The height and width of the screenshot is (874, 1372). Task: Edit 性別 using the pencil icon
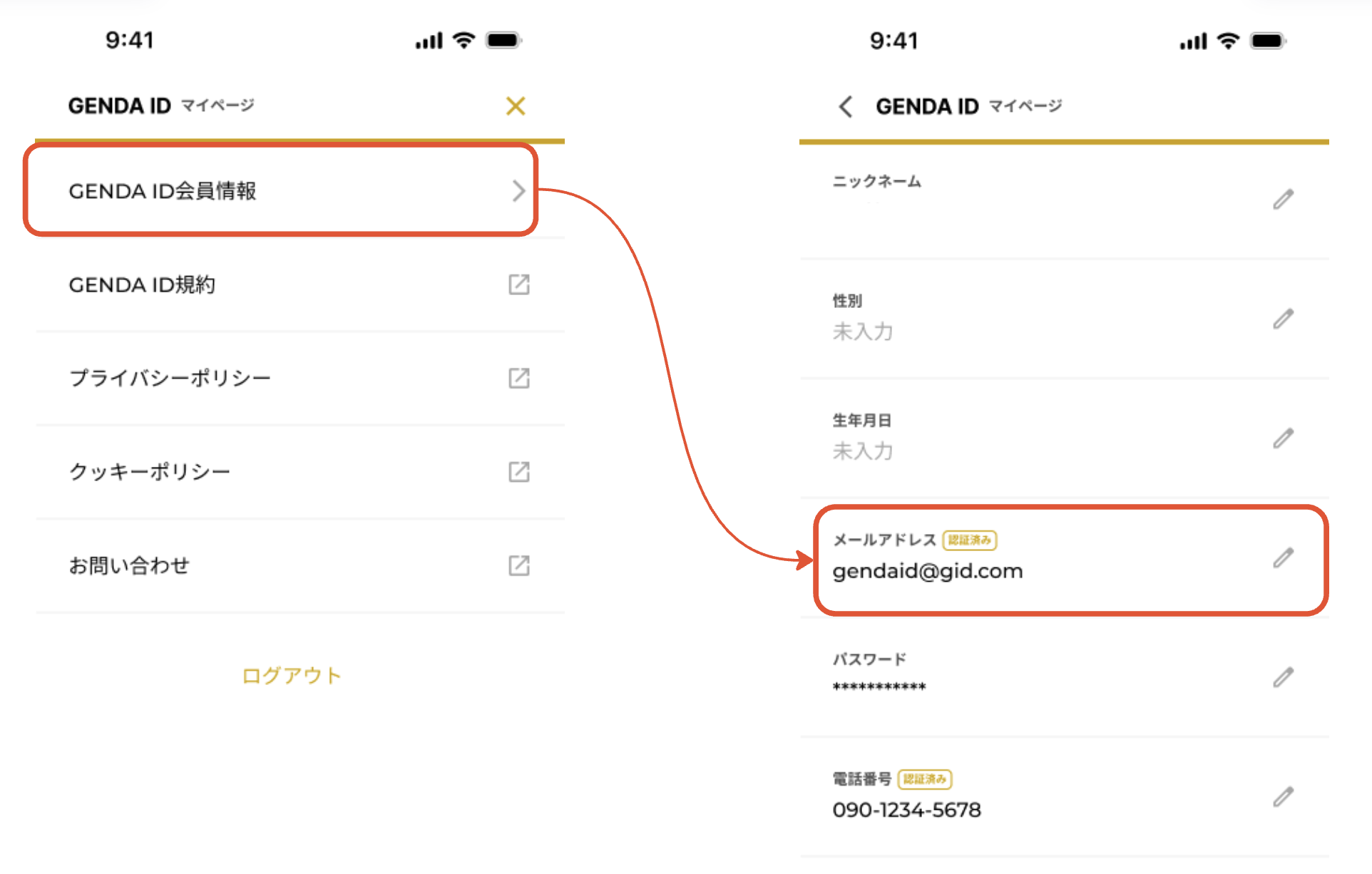[1283, 319]
